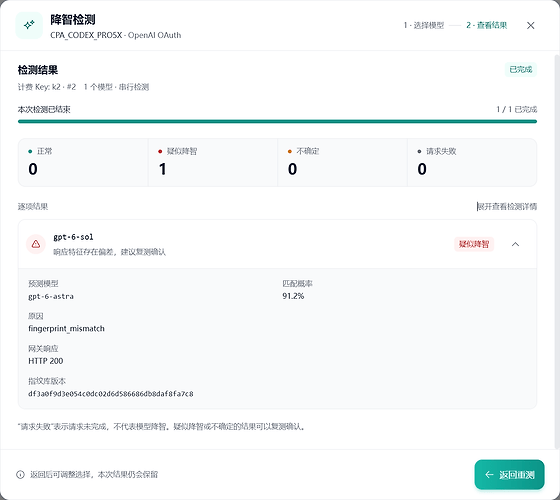The width and height of the screenshot is (560, 500).
Task: Click the gpt-6-sol result row title
Action: click(x=73, y=237)
